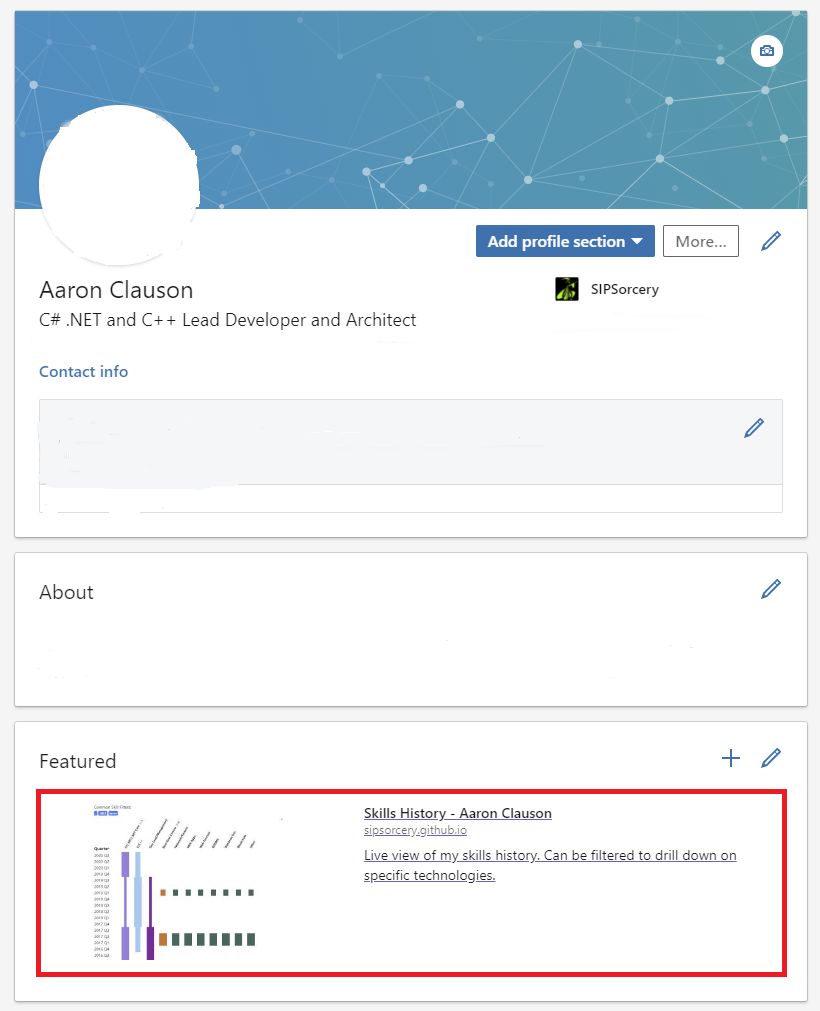Click the C# .NET Lead Developer headline
Image resolution: width=820 pixels, height=1011 pixels.
click(228, 320)
